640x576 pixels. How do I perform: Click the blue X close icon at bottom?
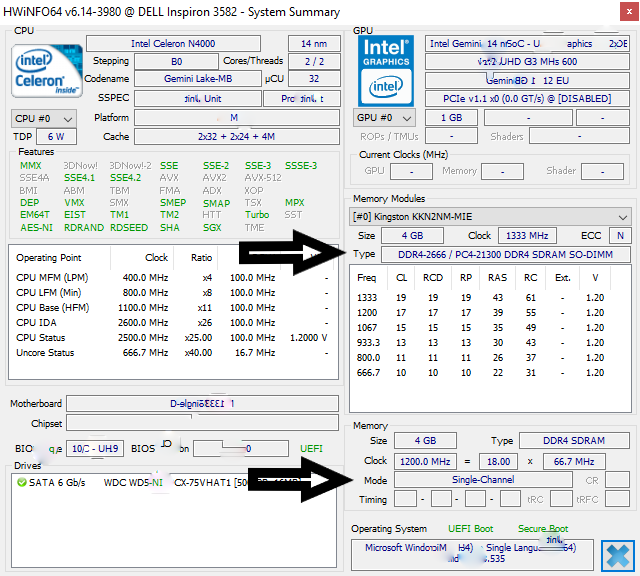pyautogui.click(x=618, y=556)
